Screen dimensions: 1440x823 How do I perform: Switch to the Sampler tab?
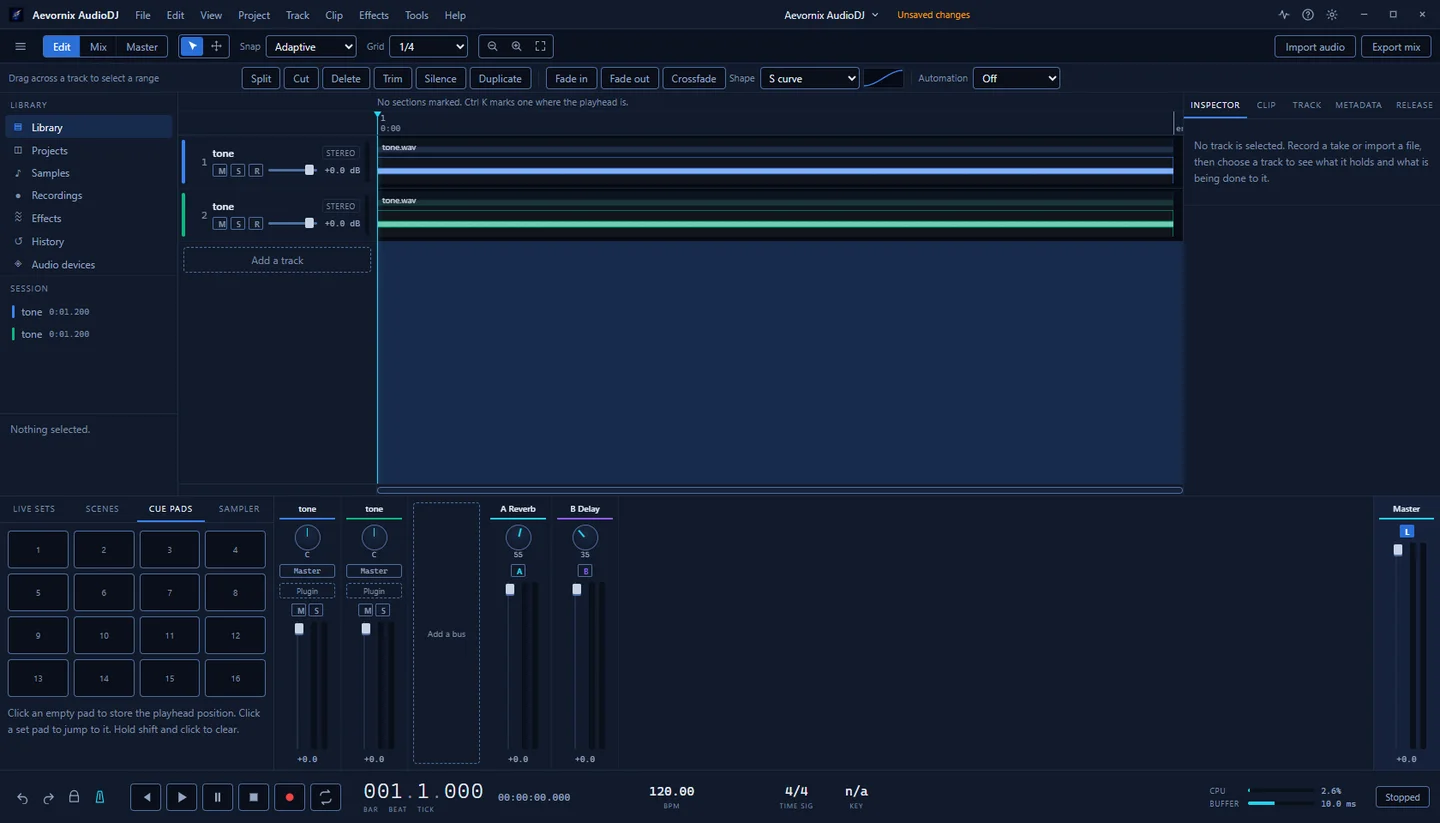click(x=239, y=509)
